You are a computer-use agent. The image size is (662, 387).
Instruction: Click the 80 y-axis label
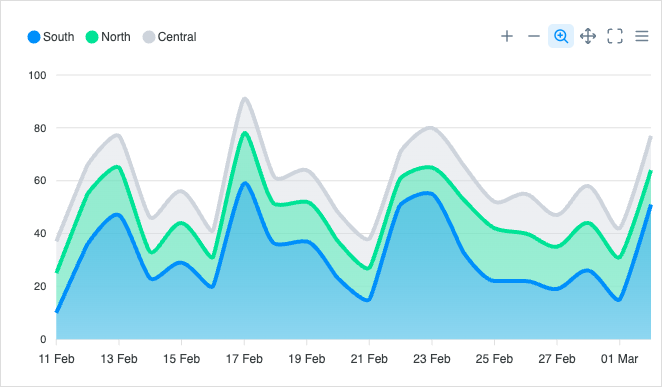[x=40, y=128]
